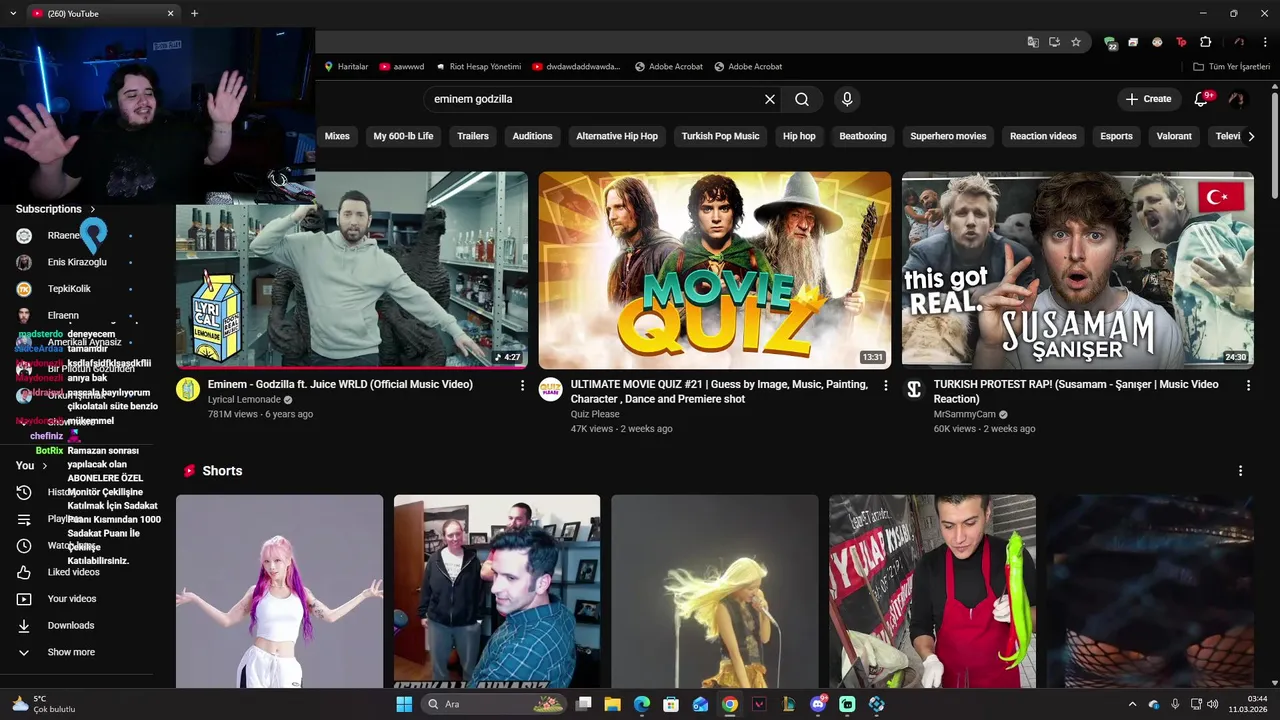This screenshot has width=1280, height=720.
Task: Open the Haritalar bookmark
Action: pyautogui.click(x=346, y=67)
